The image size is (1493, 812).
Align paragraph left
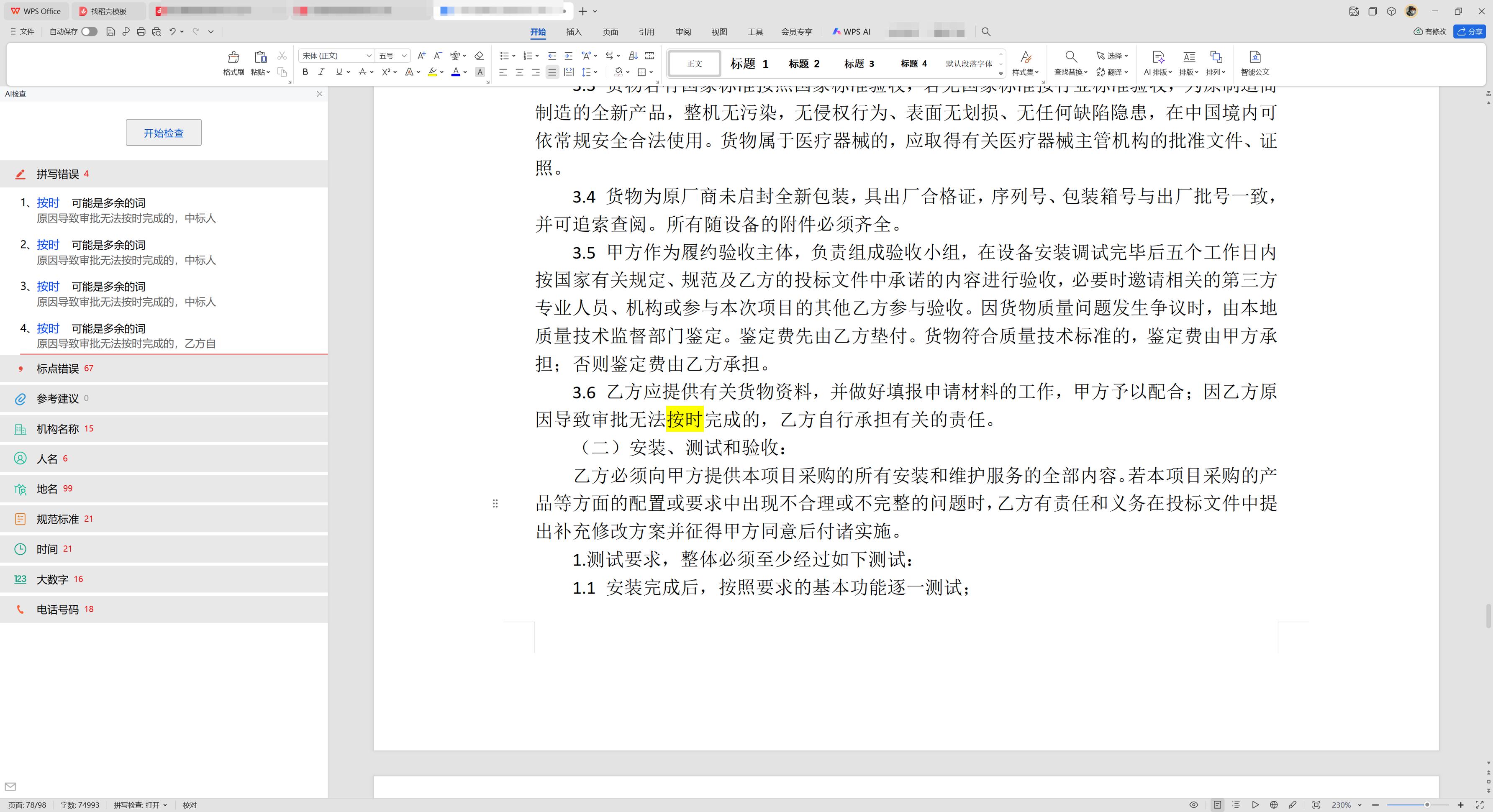[503, 72]
